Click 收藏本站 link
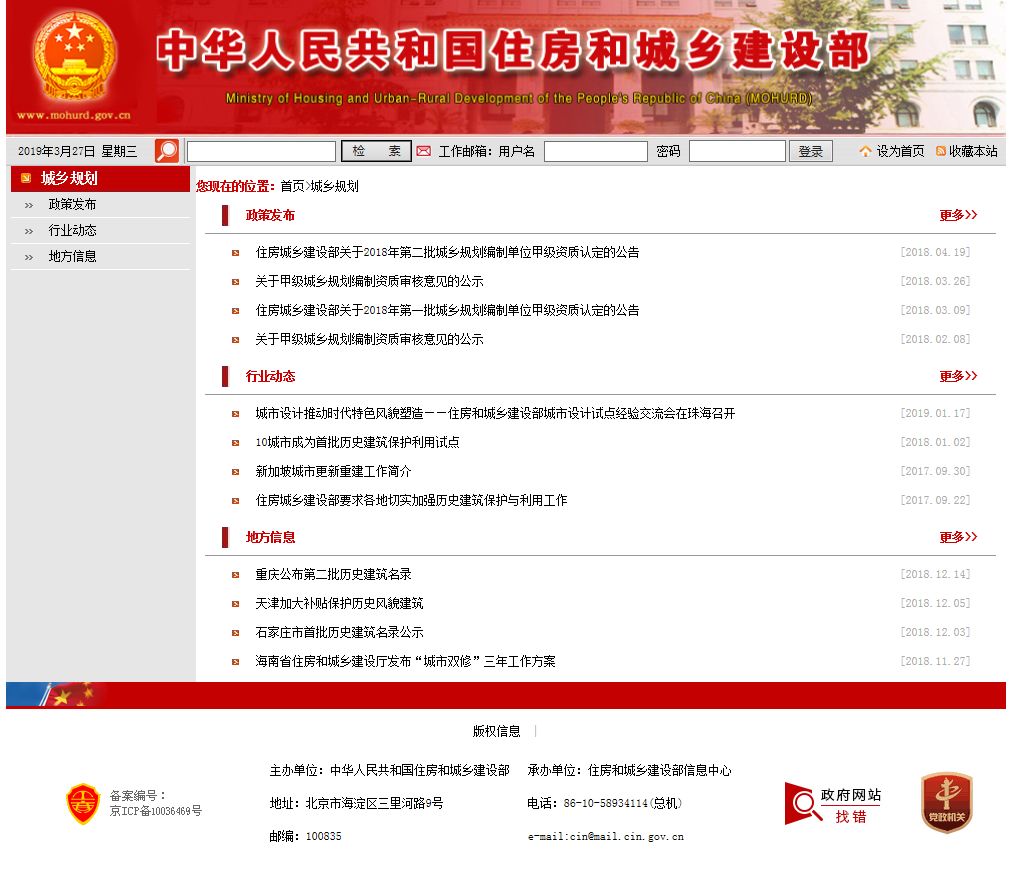The width and height of the screenshot is (1016, 872). point(973,151)
